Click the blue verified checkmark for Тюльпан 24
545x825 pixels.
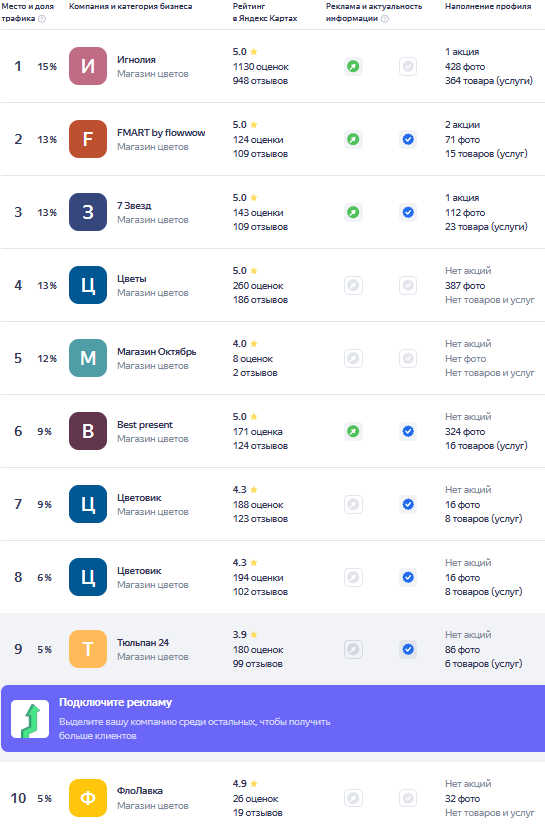click(408, 649)
